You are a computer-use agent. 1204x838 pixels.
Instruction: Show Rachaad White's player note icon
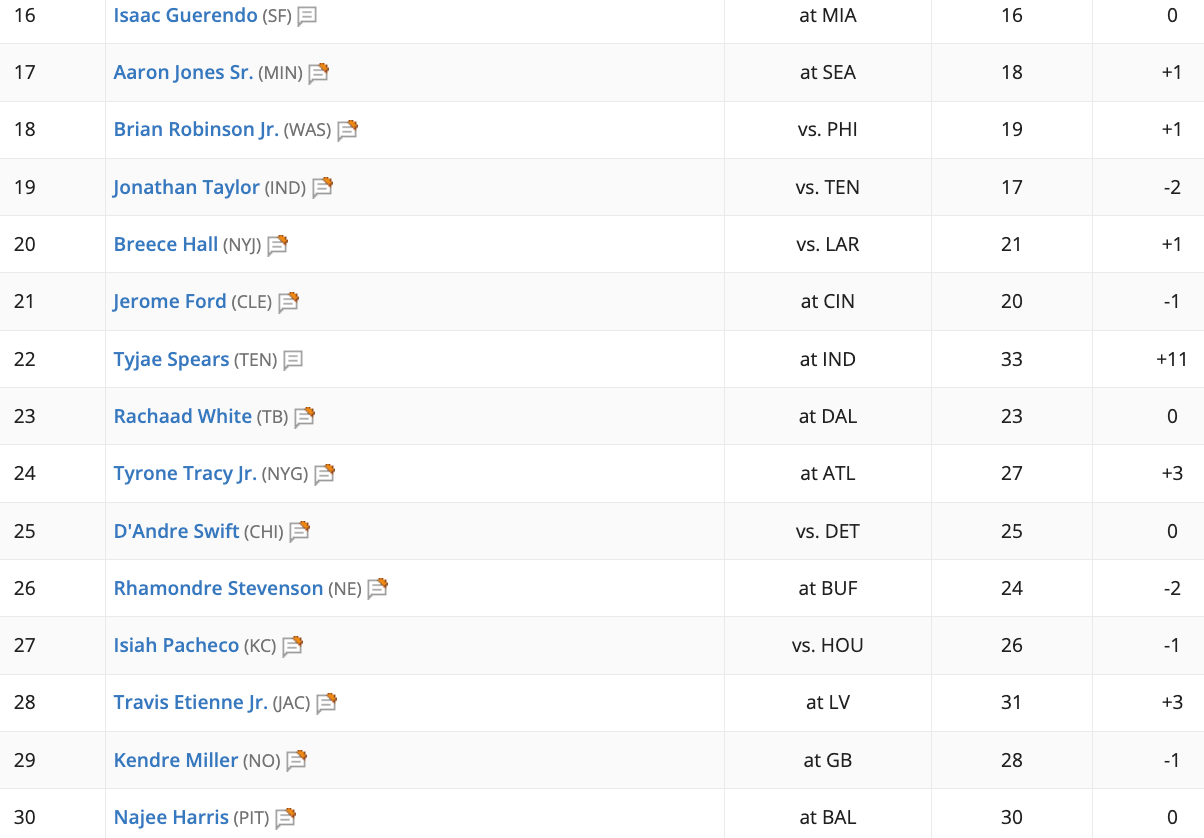304,417
